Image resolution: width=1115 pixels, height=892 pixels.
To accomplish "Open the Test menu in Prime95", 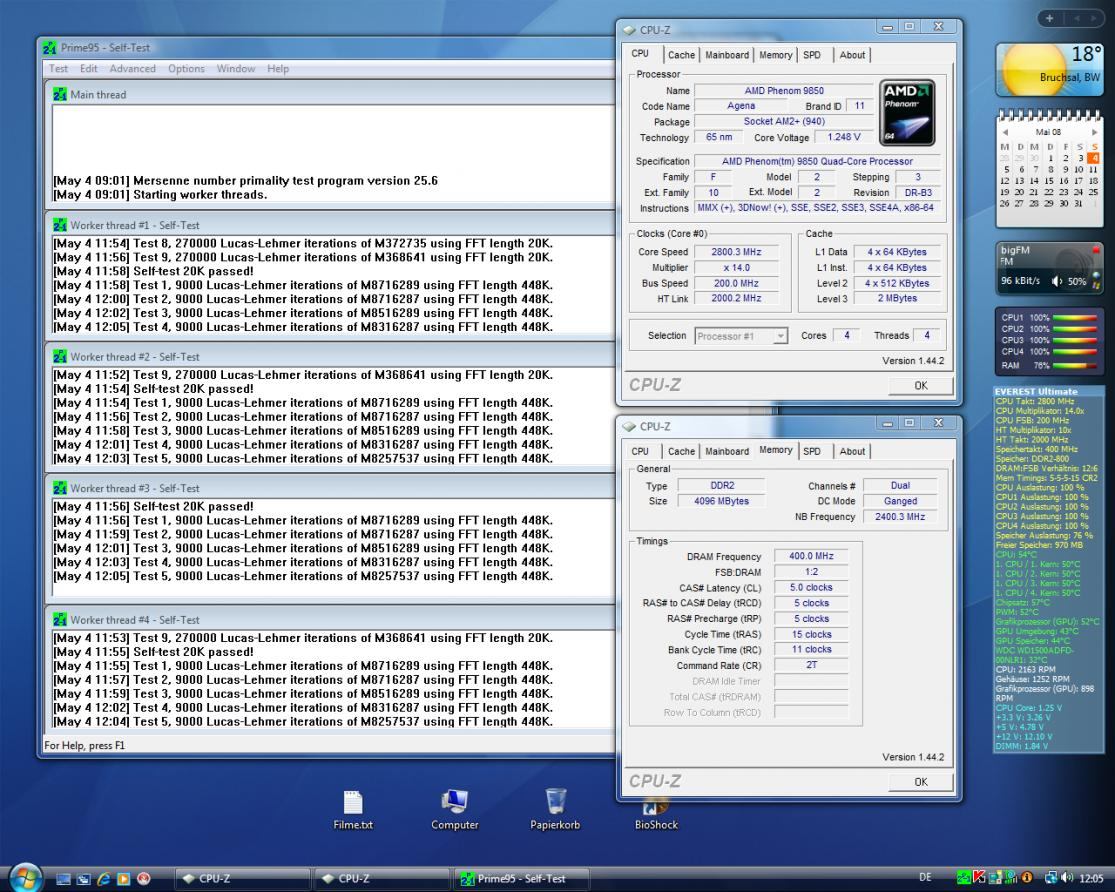I will (58, 68).
